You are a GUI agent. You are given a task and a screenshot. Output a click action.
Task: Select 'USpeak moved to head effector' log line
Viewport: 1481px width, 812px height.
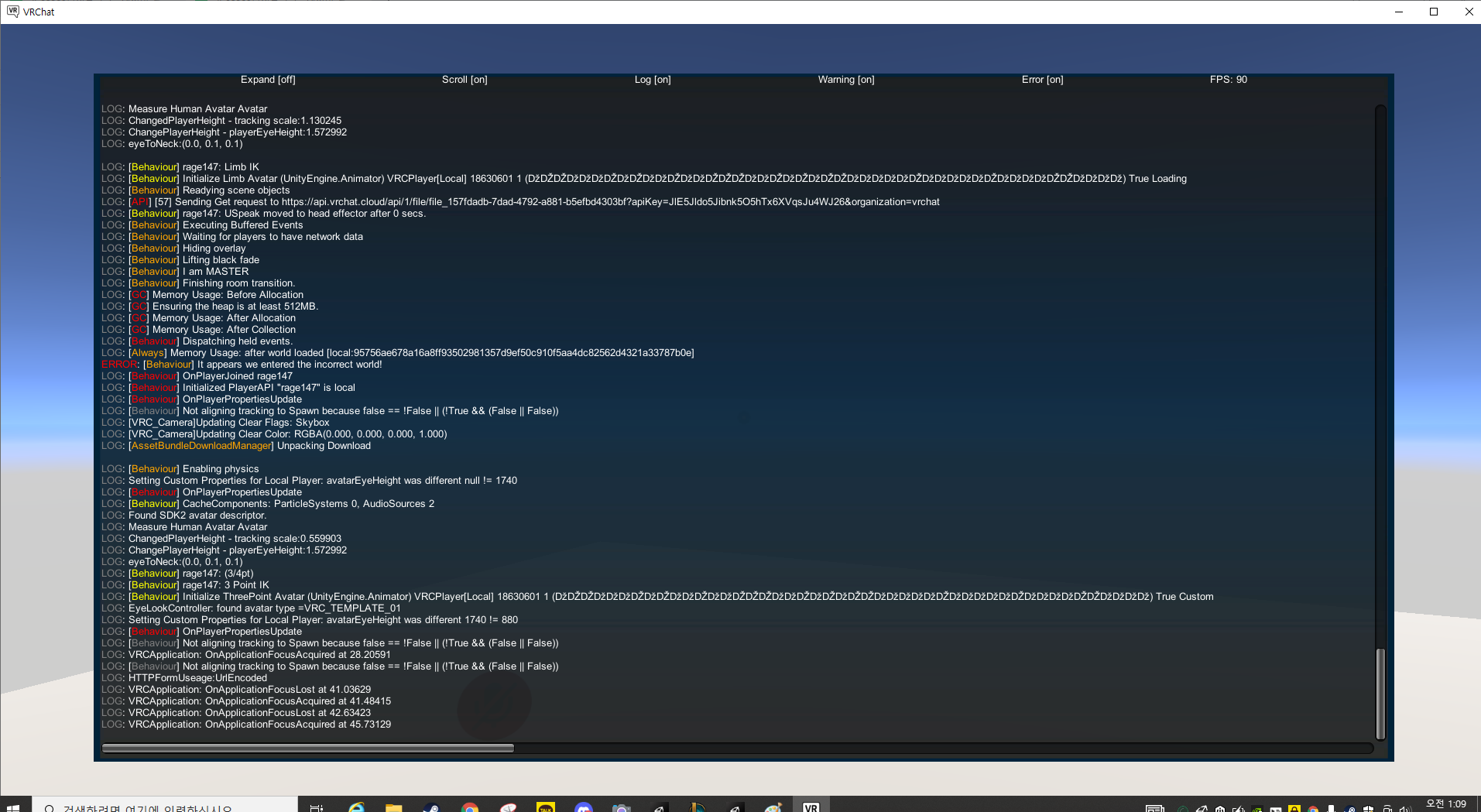(x=263, y=214)
